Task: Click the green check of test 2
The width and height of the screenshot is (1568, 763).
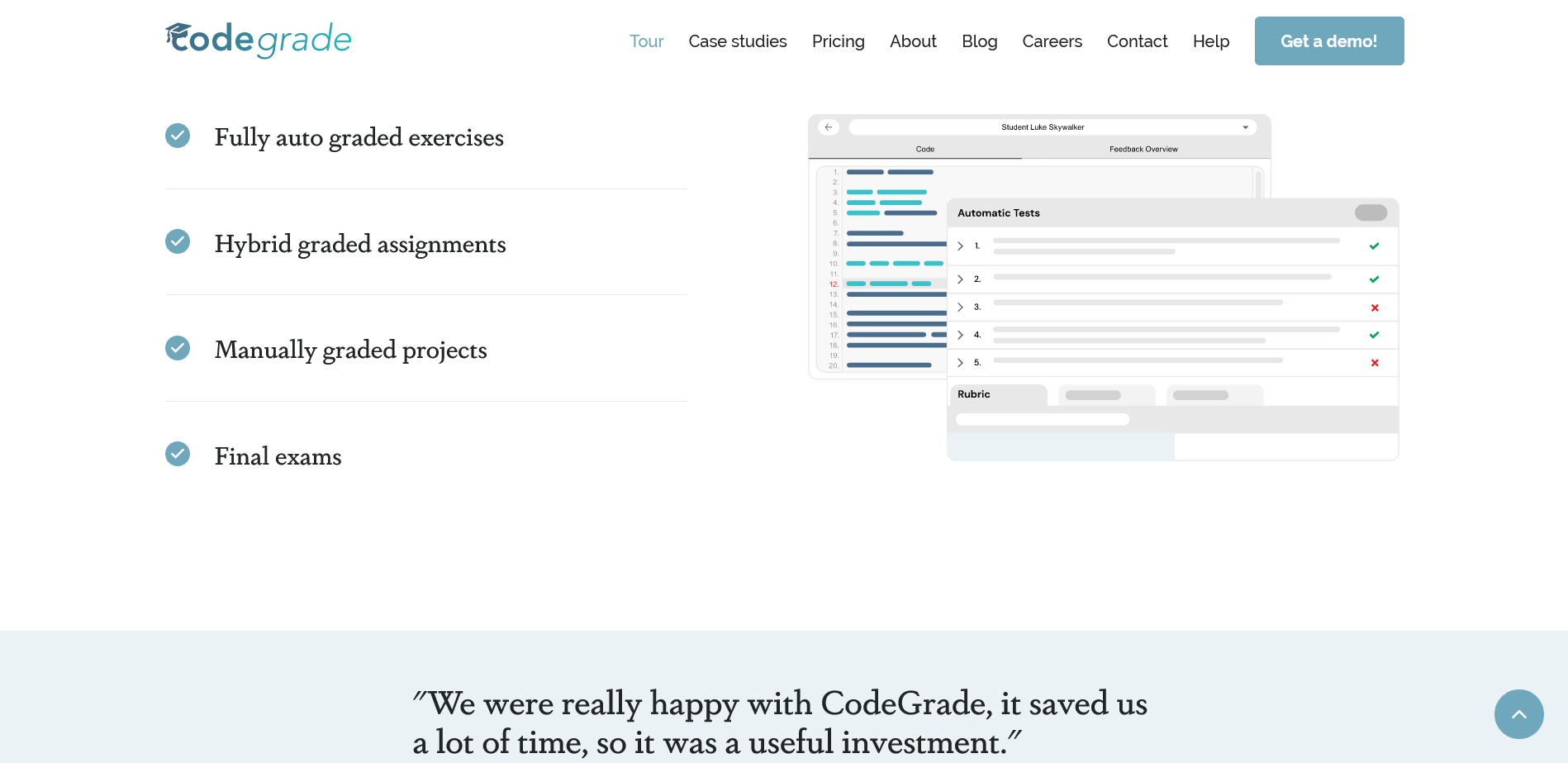Action: [x=1375, y=279]
